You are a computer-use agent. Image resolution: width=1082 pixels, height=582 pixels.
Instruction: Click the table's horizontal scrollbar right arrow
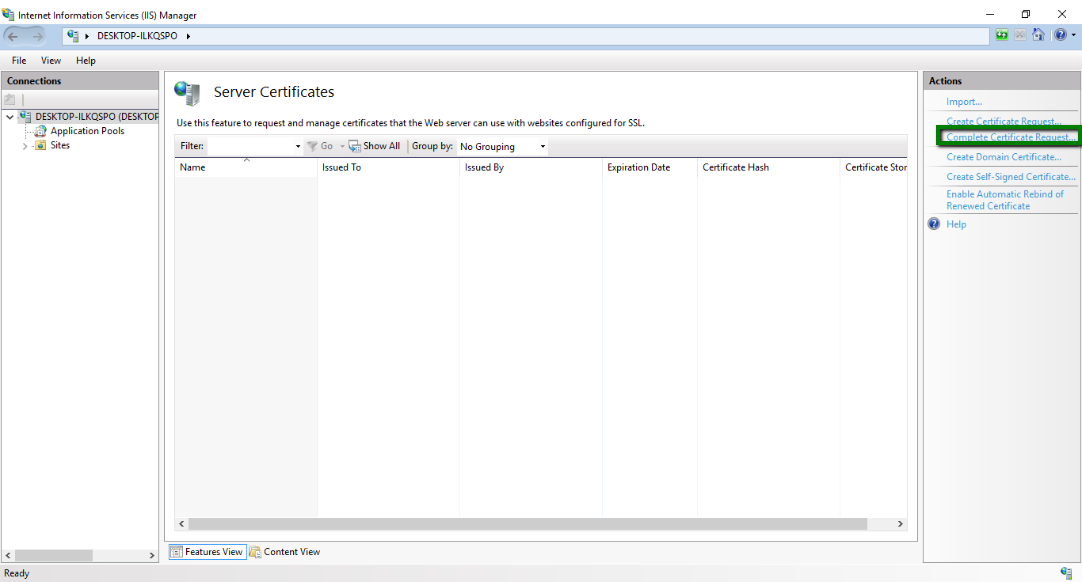point(900,524)
